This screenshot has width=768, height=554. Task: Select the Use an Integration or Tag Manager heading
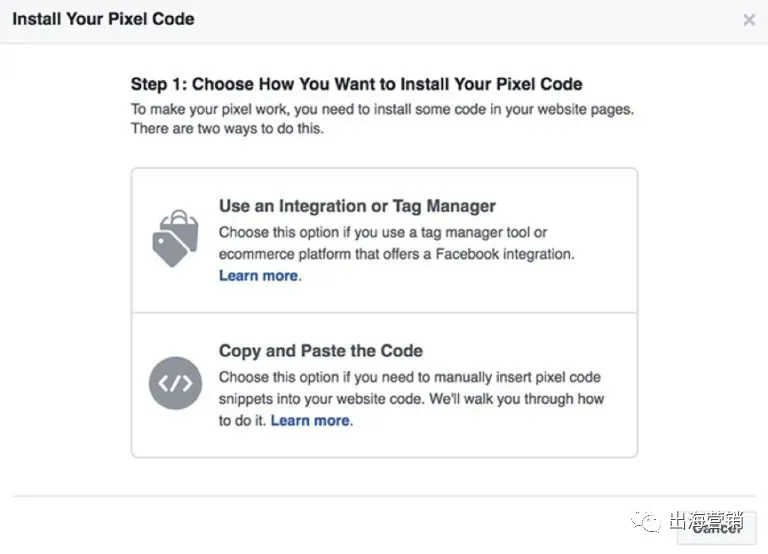click(357, 206)
